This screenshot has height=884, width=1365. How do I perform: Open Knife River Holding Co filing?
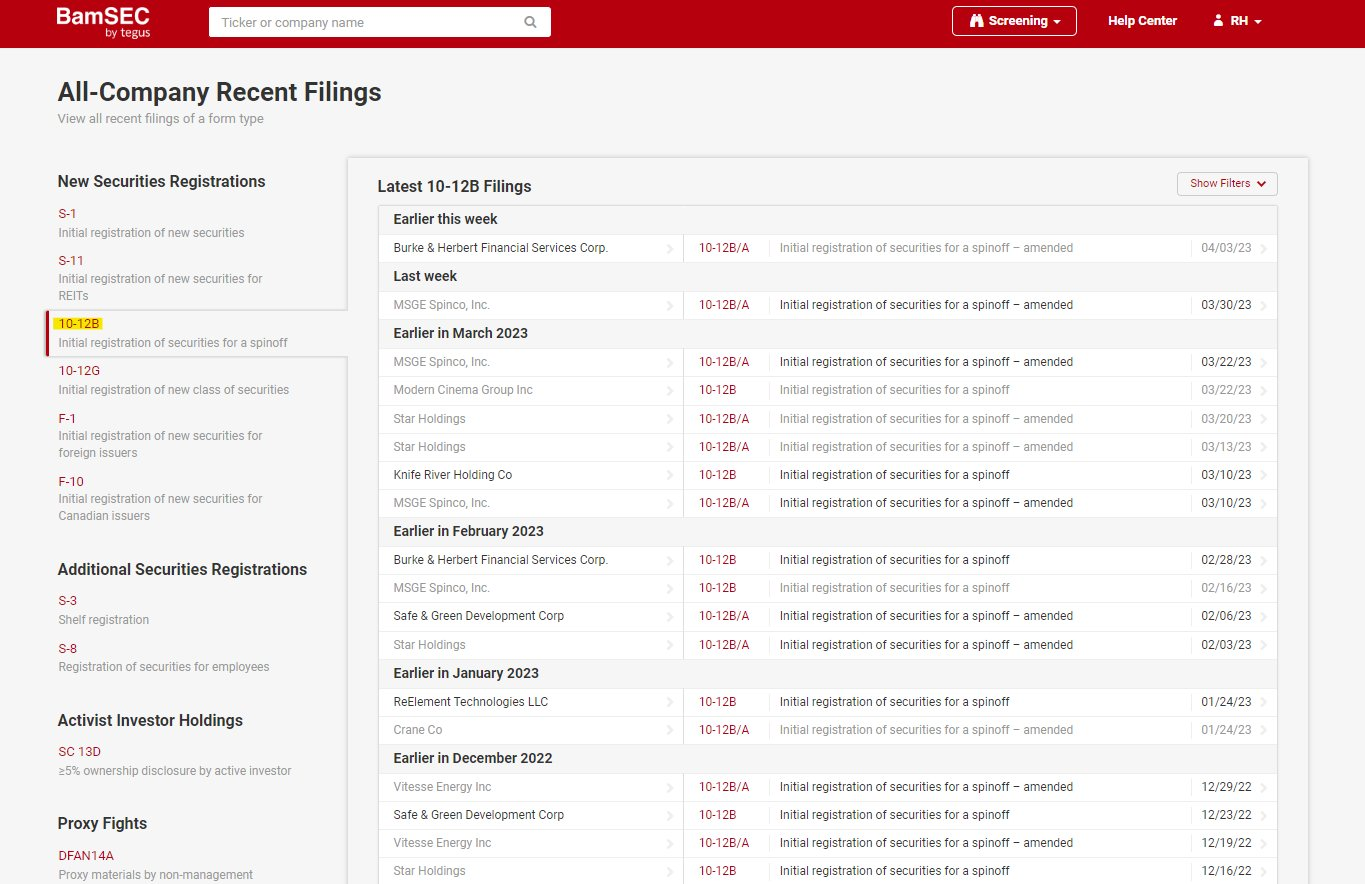click(x=828, y=475)
